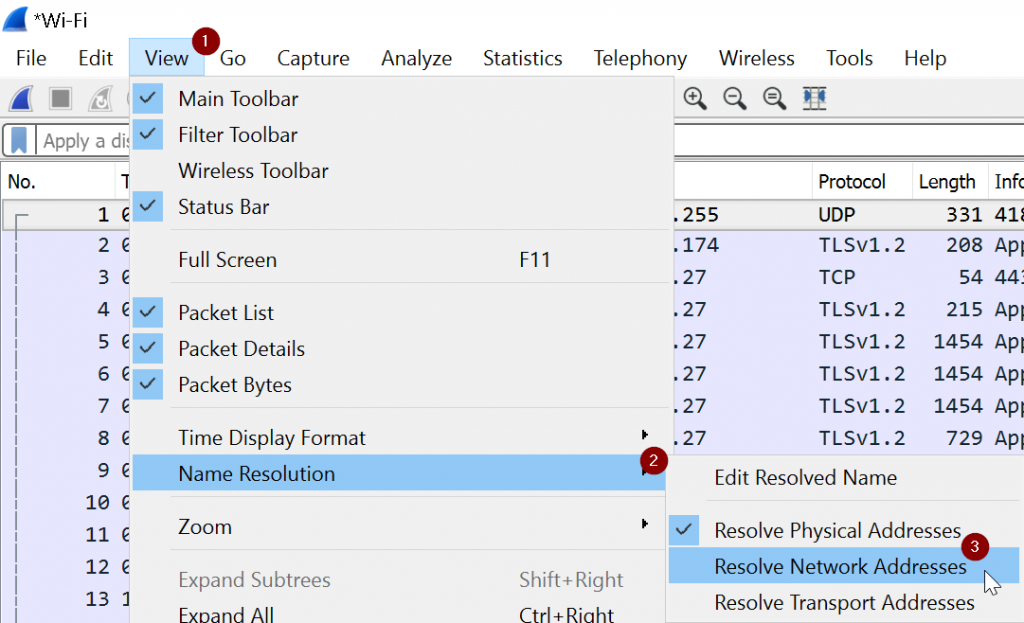Zoom in with the magnifier plus icon
The image size is (1024, 623).
click(694, 99)
